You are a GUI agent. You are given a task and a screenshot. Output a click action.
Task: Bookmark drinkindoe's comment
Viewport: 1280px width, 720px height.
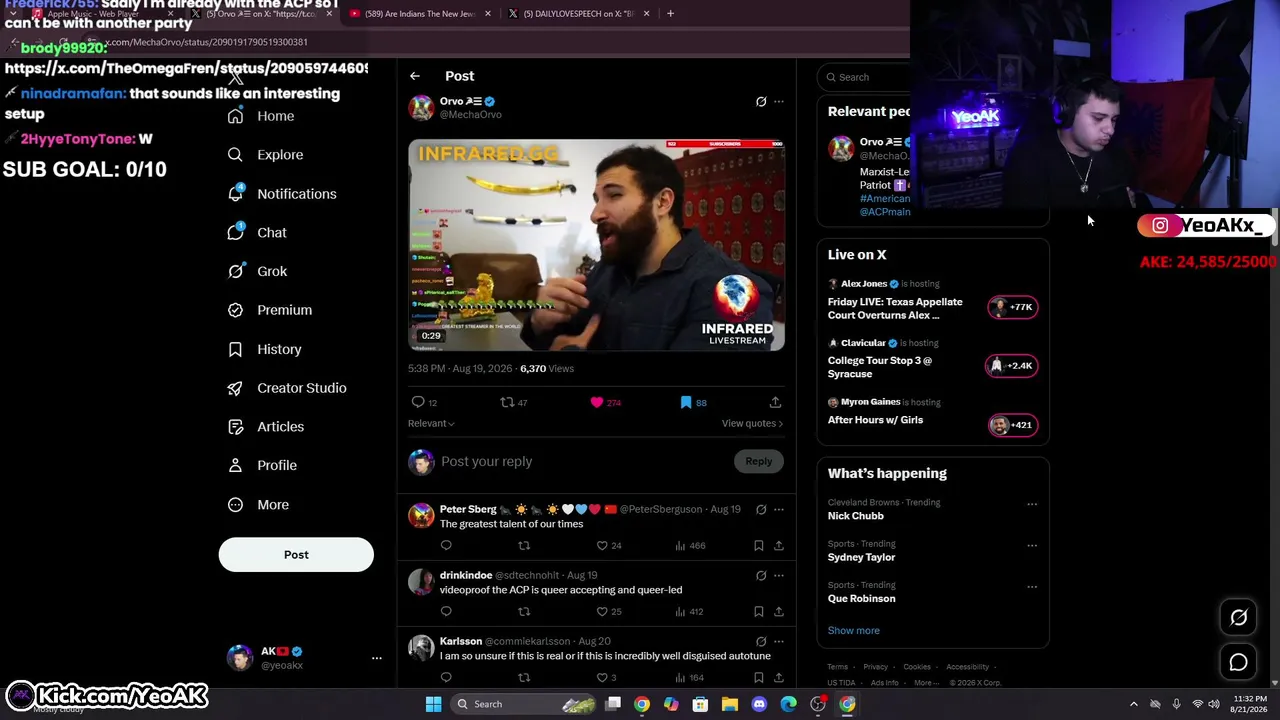(x=759, y=612)
